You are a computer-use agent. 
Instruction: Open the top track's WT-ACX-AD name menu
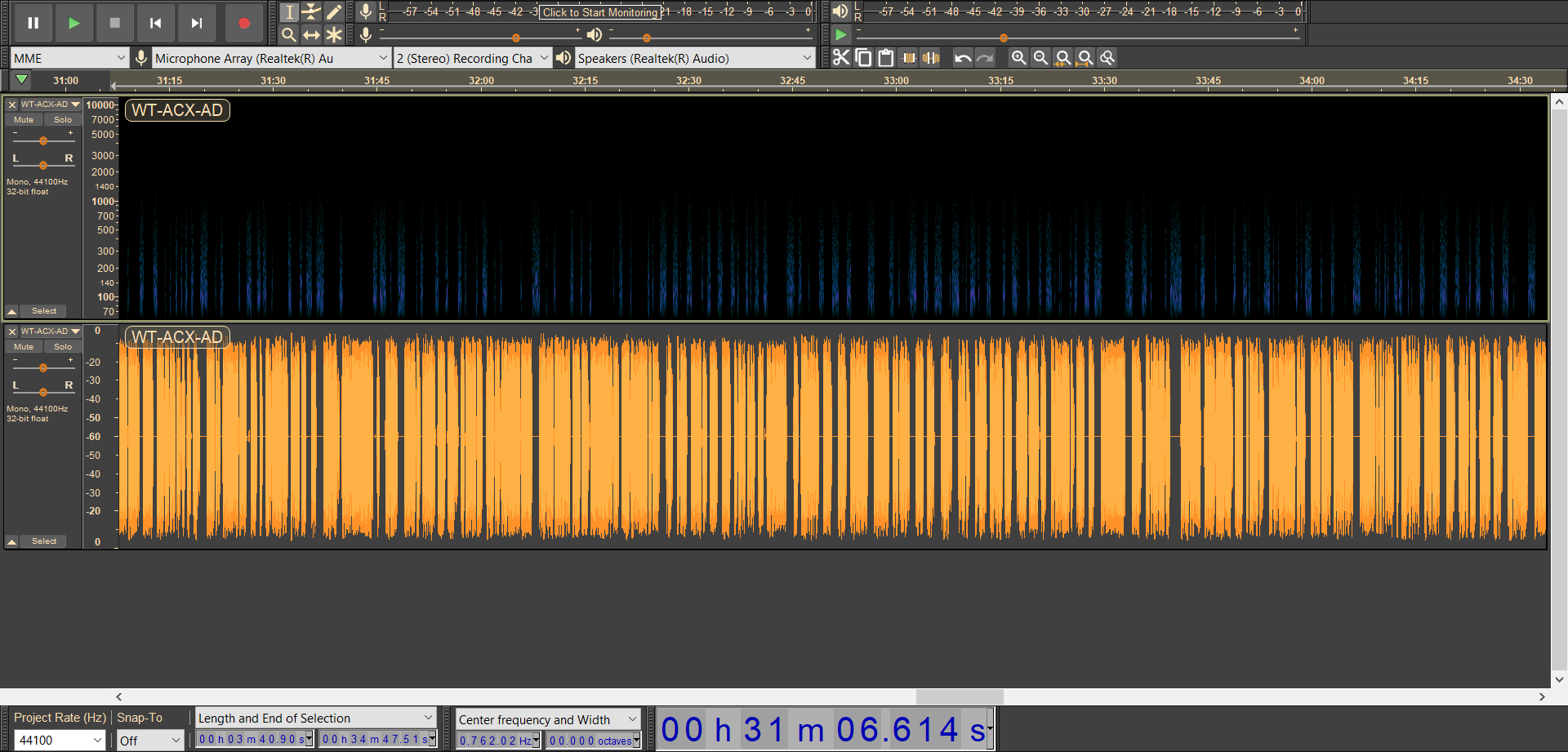pyautogui.click(x=50, y=105)
